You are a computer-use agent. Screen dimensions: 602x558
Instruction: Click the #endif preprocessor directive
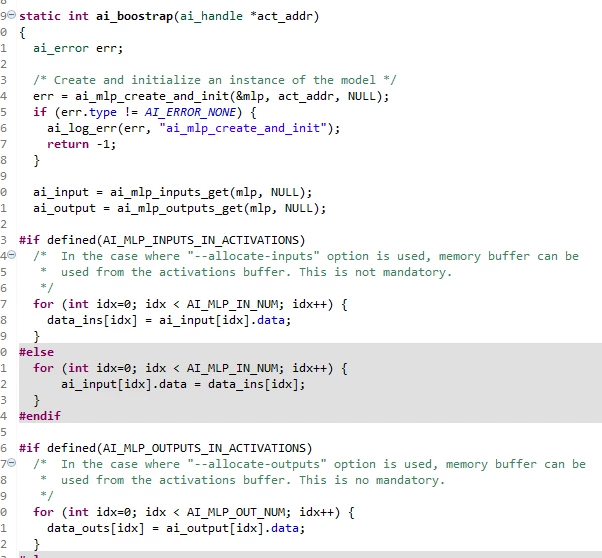40,416
